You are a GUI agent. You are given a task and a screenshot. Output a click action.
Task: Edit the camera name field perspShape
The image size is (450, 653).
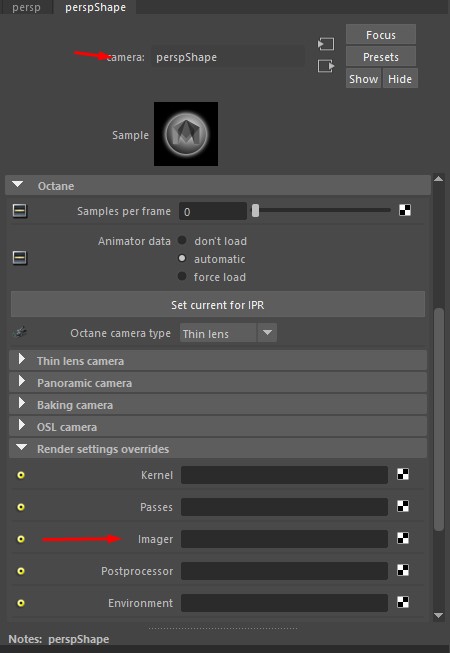click(x=228, y=57)
